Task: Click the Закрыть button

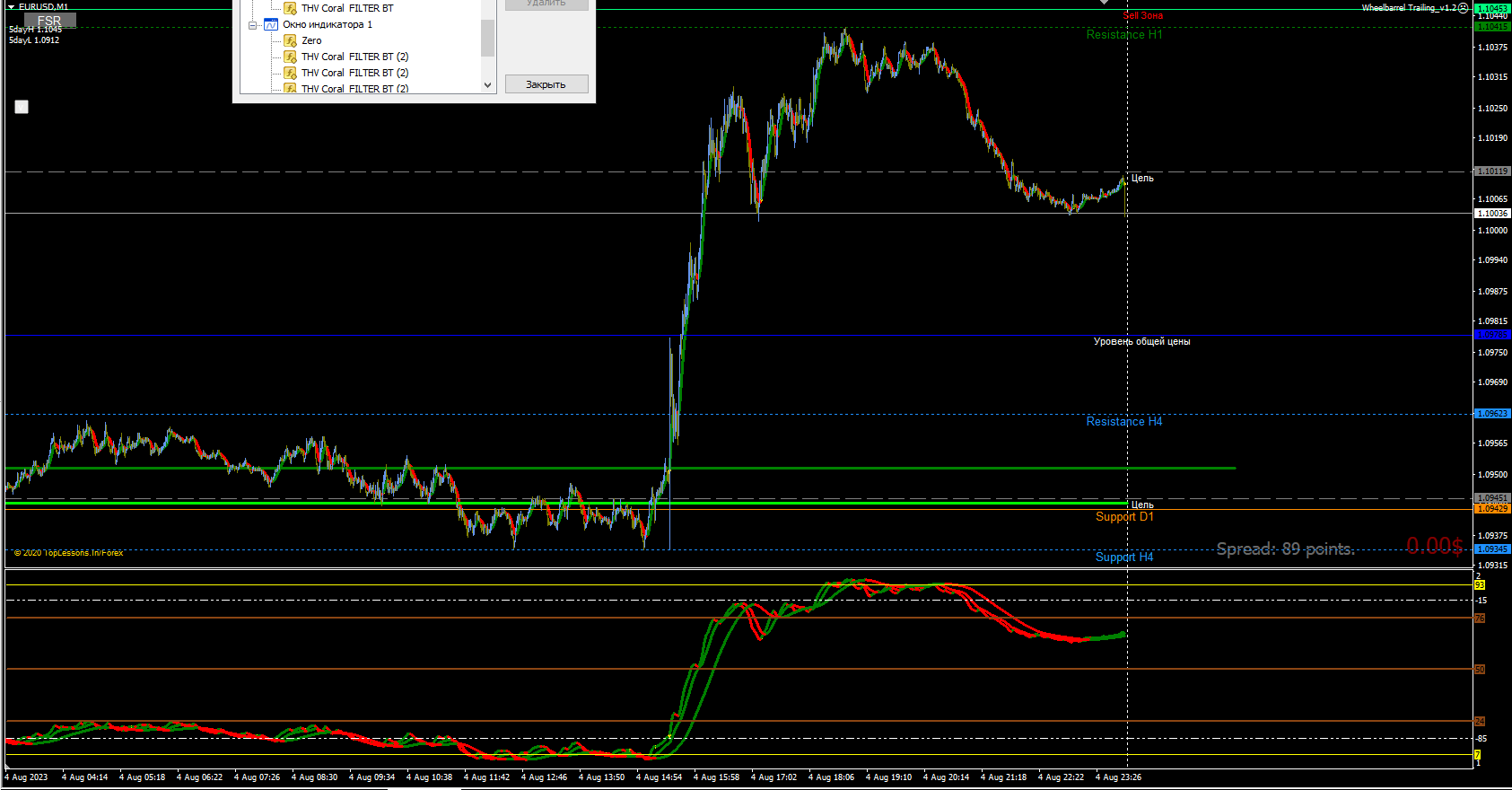Action: pos(546,83)
